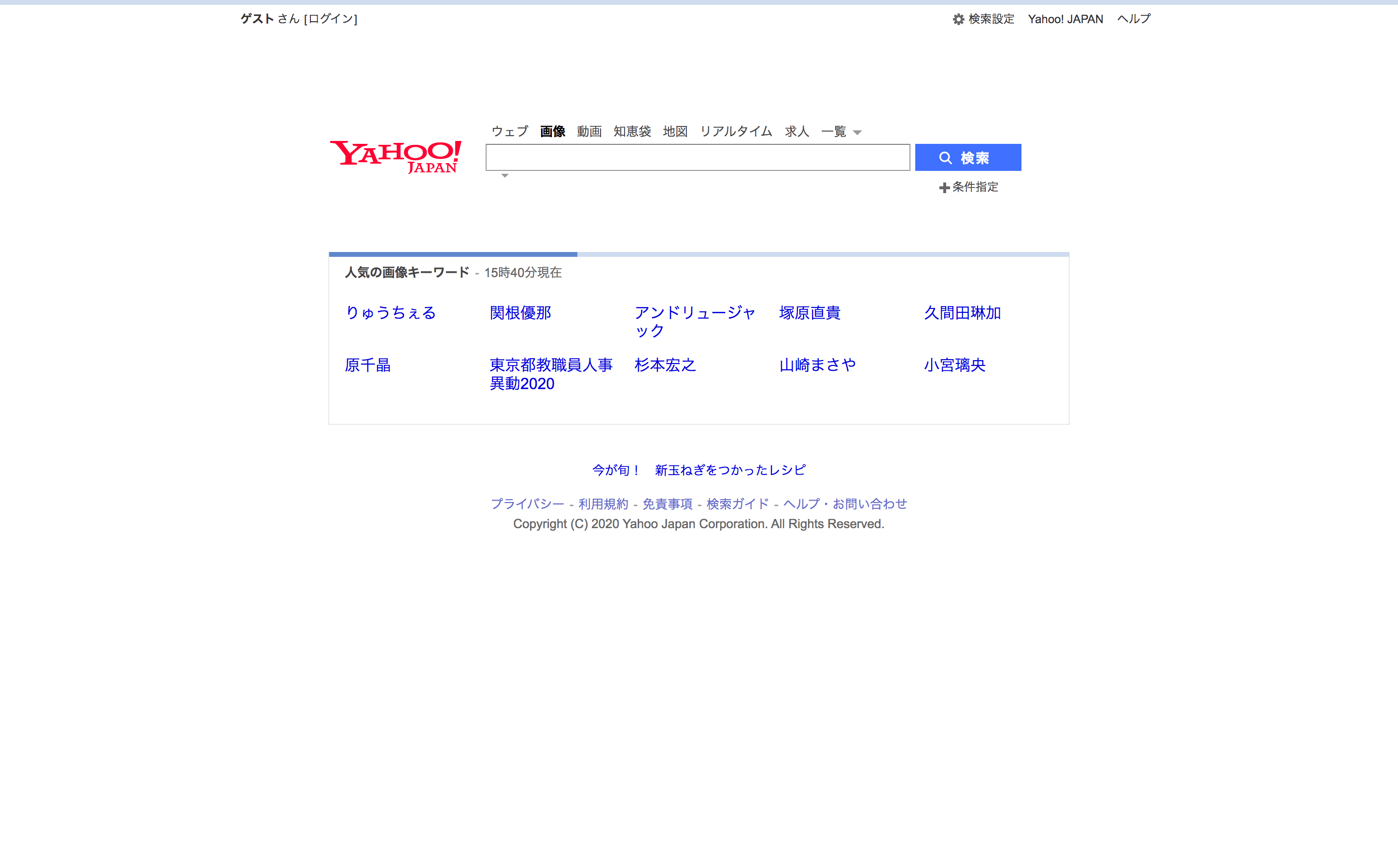
Task: Open the 新玉ねぎをつかったレシピ link
Action: click(x=730, y=470)
